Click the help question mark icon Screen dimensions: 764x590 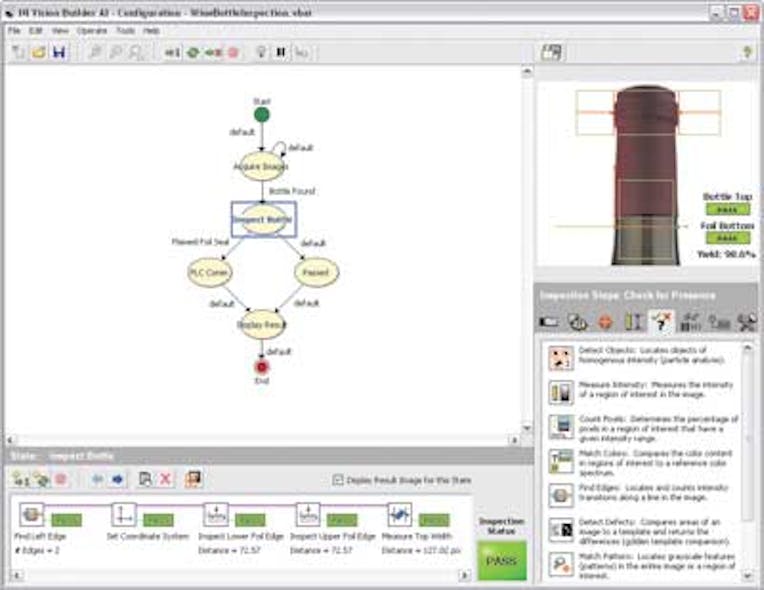[746, 52]
